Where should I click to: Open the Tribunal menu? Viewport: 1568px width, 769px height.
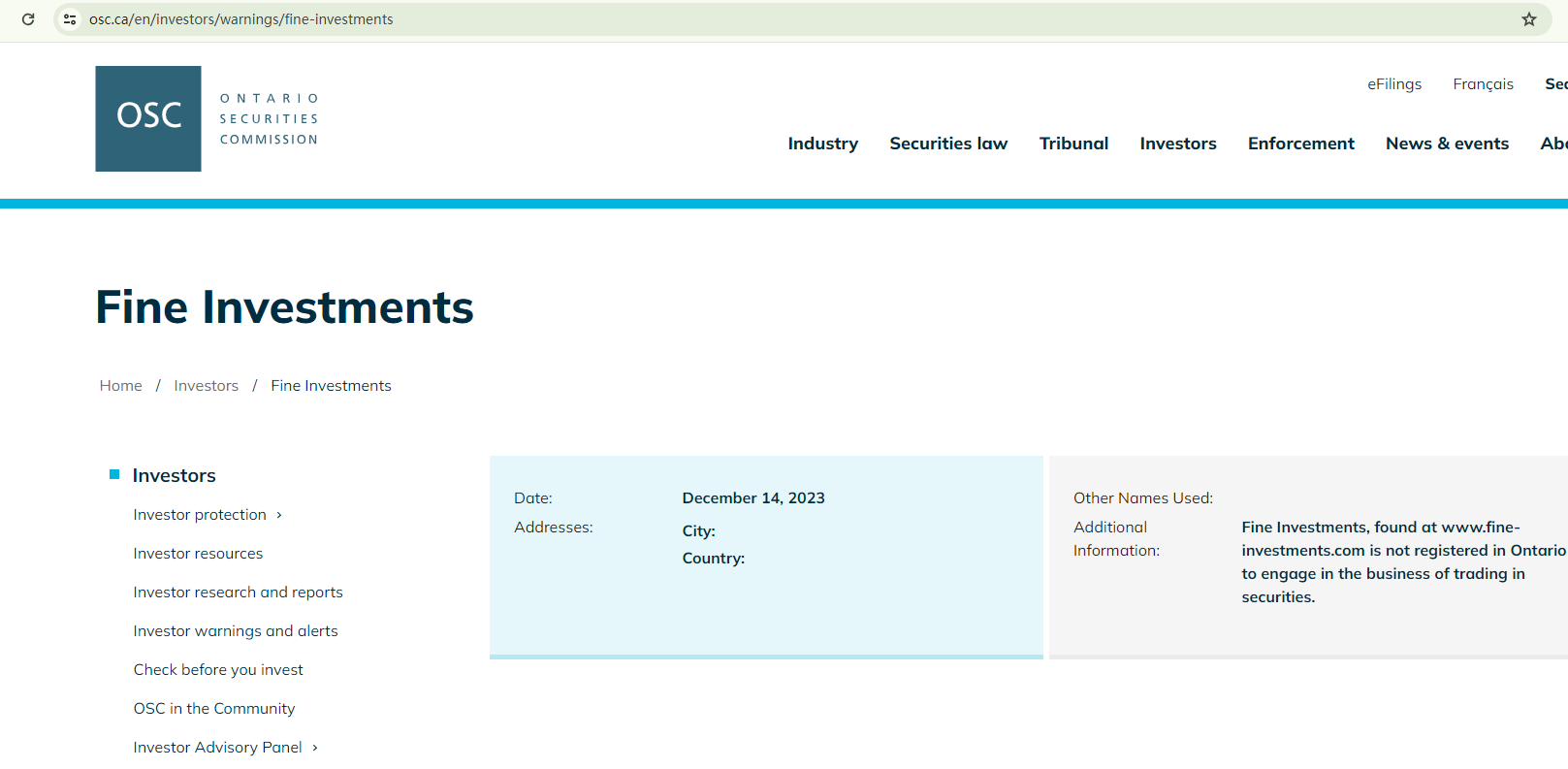click(x=1073, y=144)
